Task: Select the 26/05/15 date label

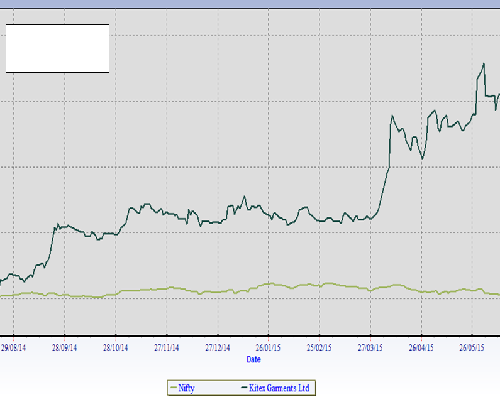Action: 472,348
